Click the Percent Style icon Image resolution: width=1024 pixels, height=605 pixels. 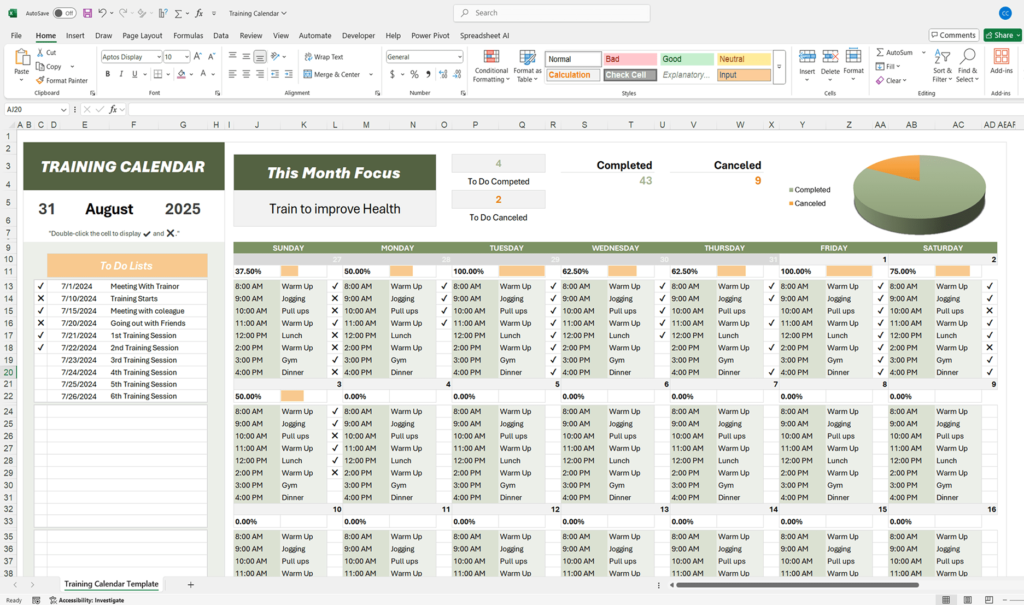414,74
